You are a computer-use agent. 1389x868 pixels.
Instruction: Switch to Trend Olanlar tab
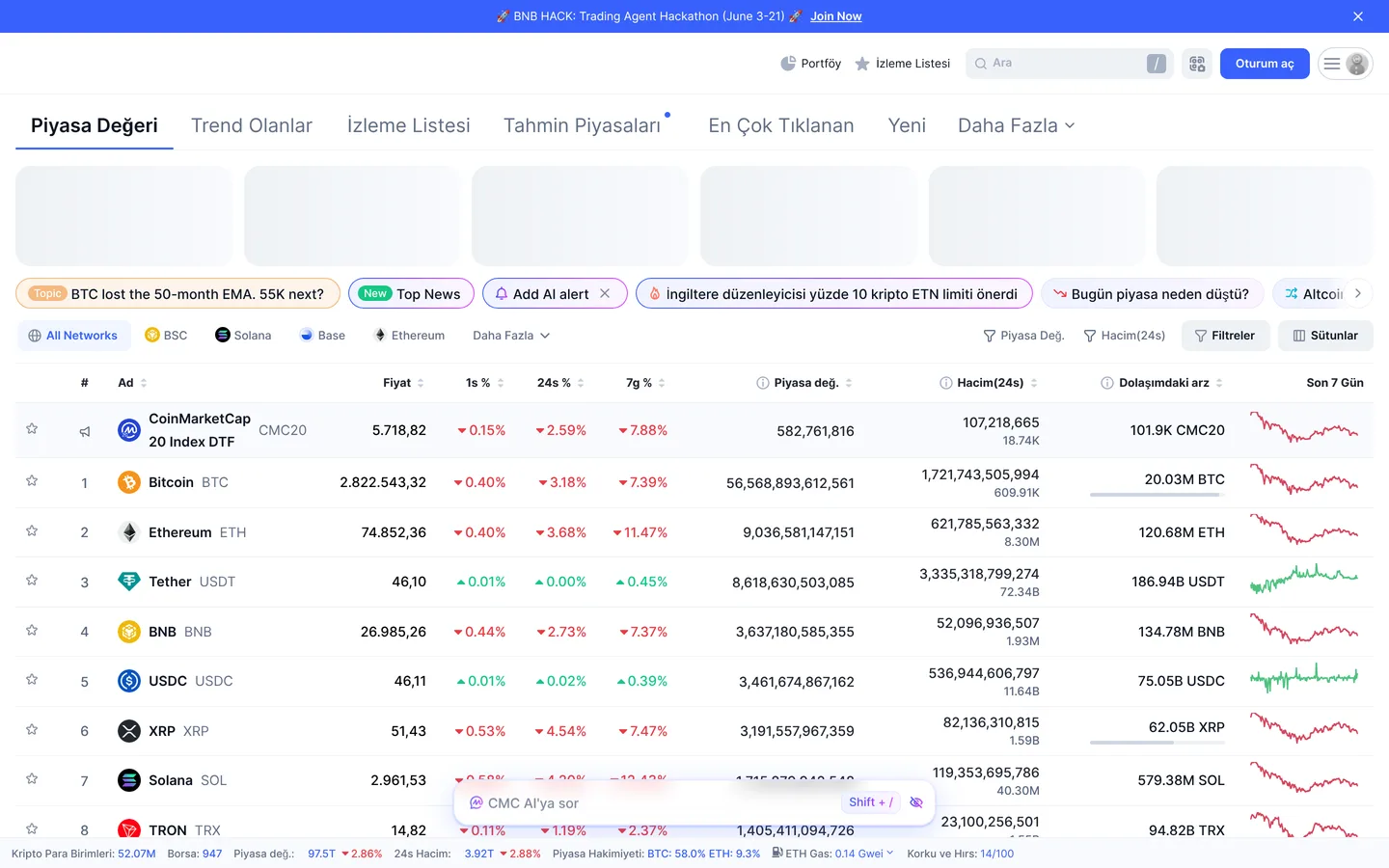[x=252, y=125]
